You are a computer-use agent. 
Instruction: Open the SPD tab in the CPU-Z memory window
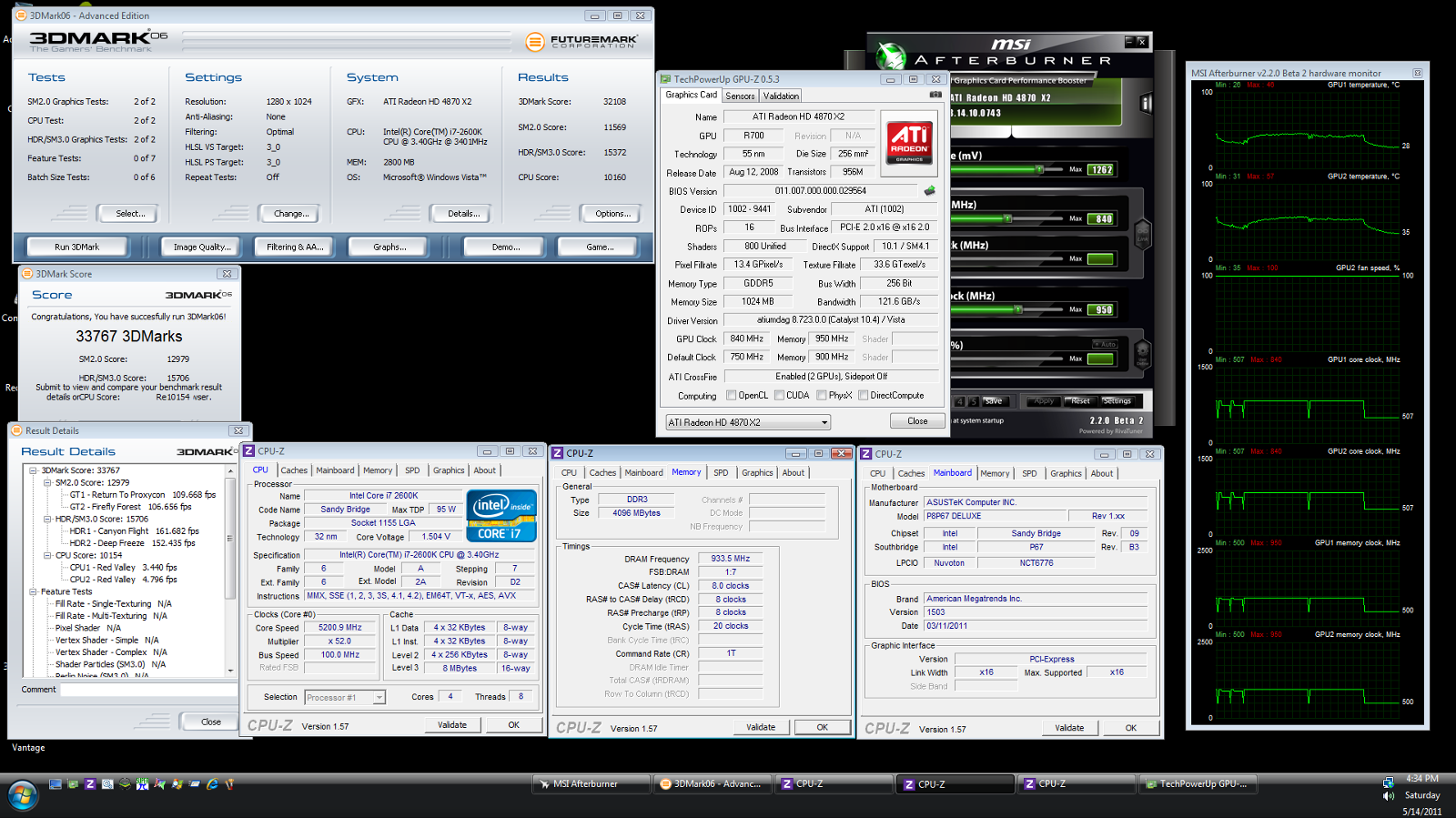(721, 472)
